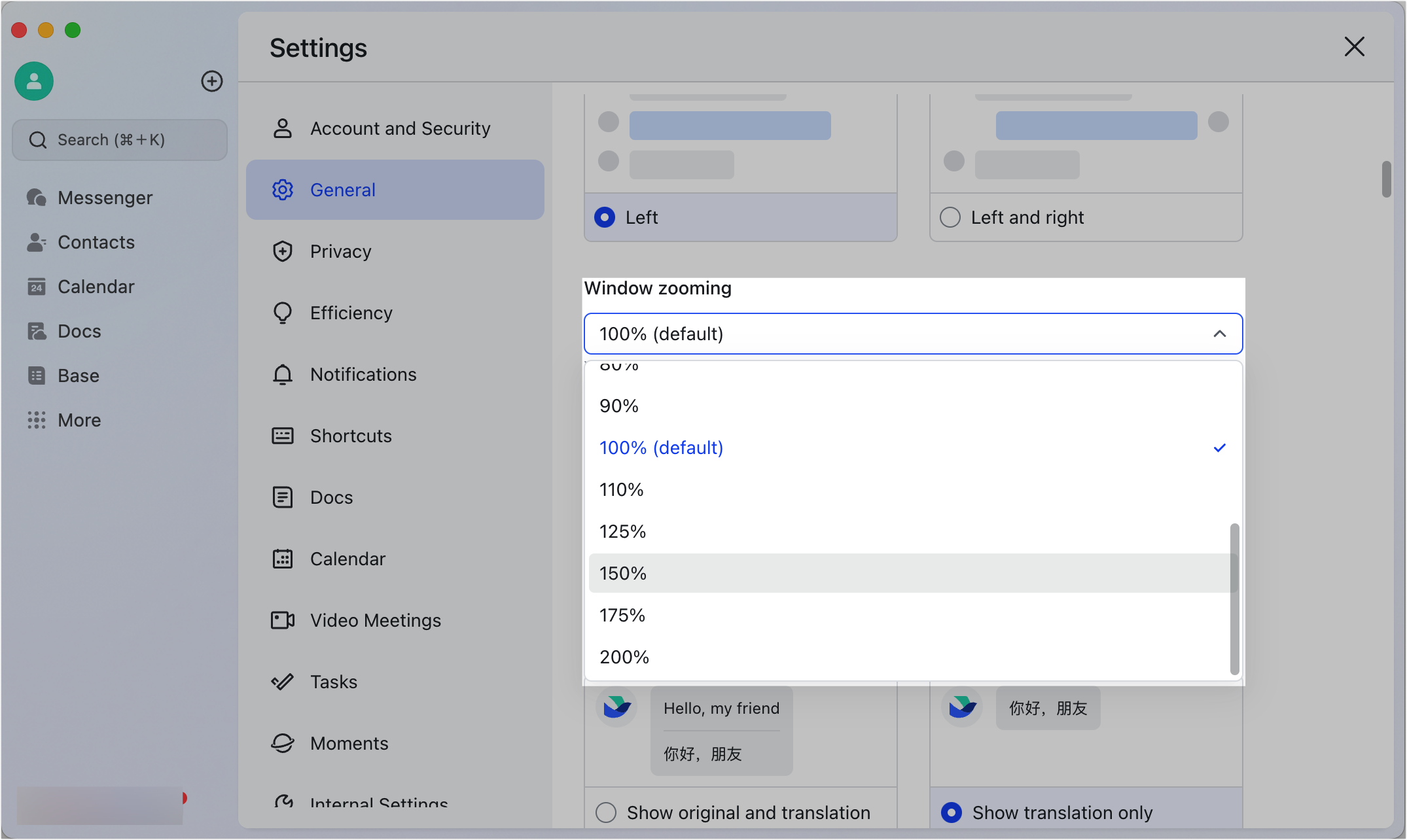1407x840 pixels.
Task: Open Privacy settings with shield icon
Action: pos(283,251)
